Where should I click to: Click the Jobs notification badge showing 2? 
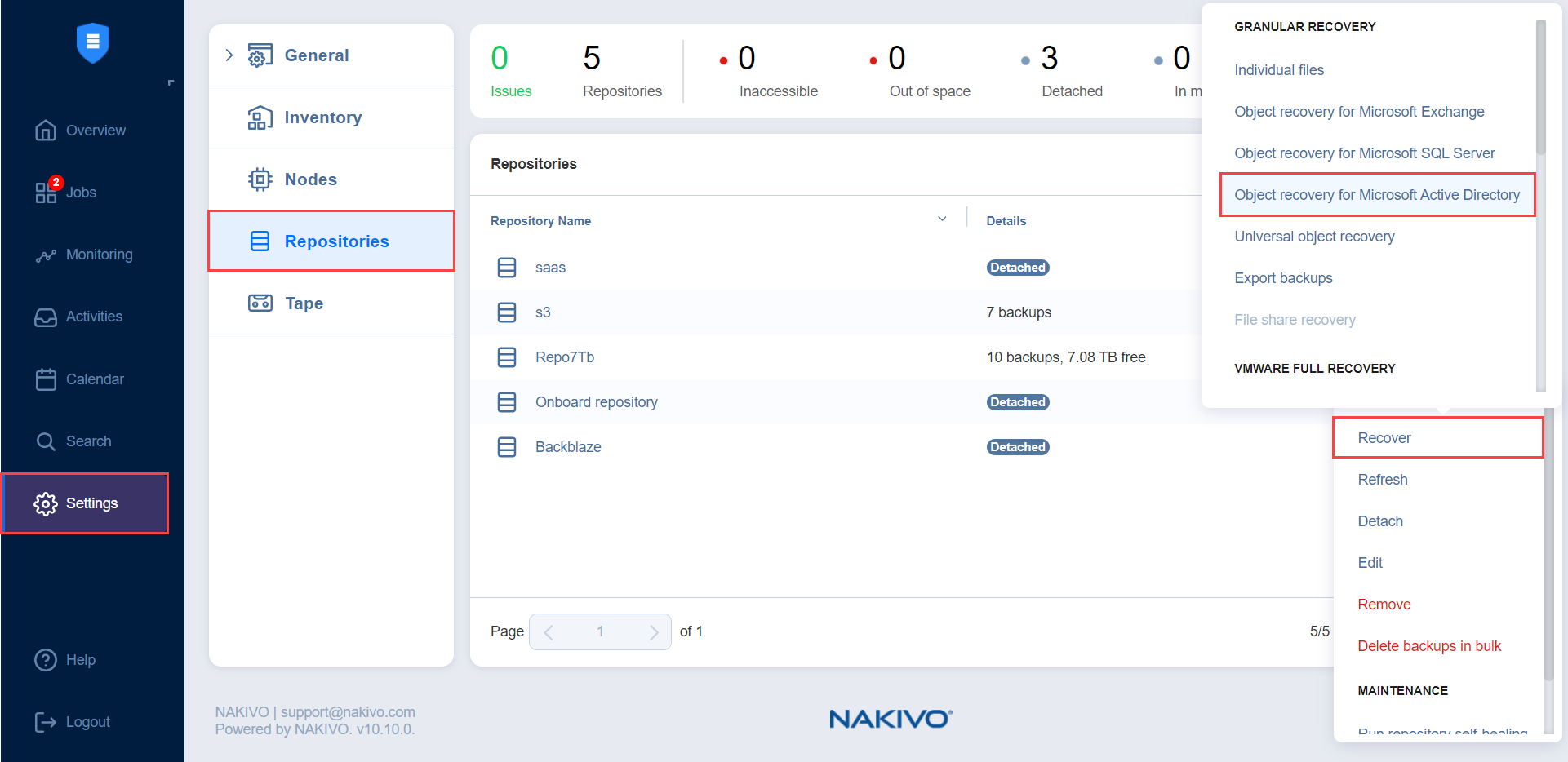(x=56, y=183)
